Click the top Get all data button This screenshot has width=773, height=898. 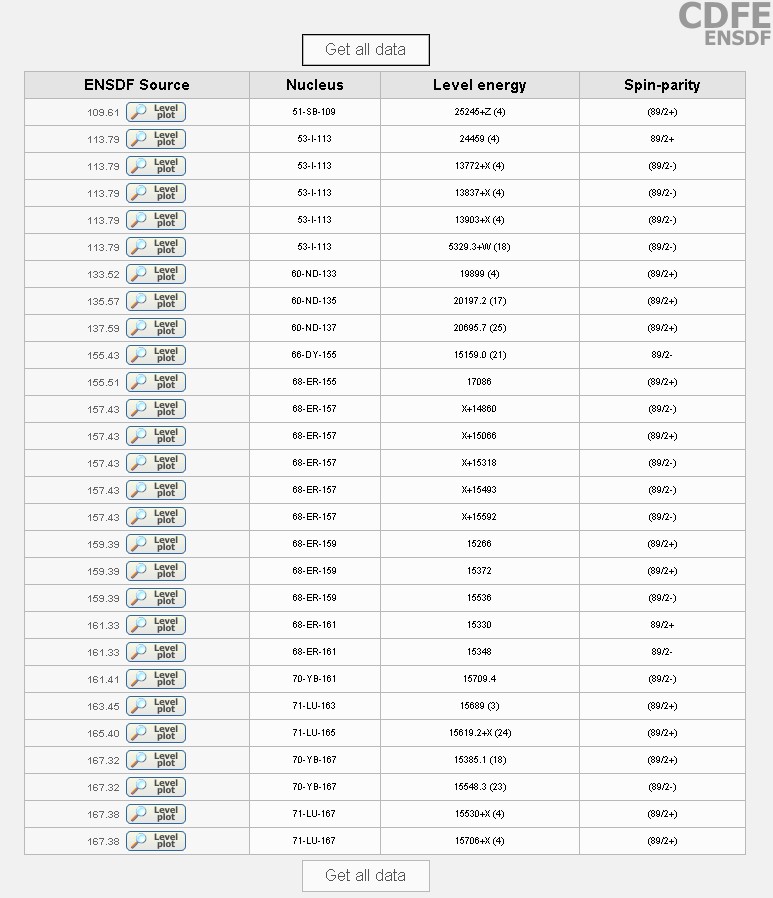[x=365, y=50]
